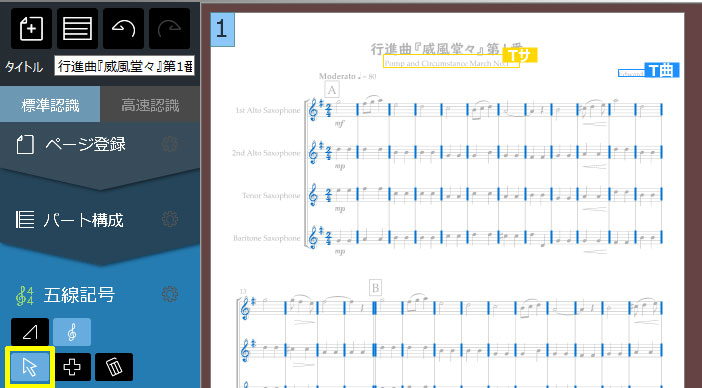Open the 五線記号 section
The height and width of the screenshot is (388, 702).
click(x=79, y=295)
